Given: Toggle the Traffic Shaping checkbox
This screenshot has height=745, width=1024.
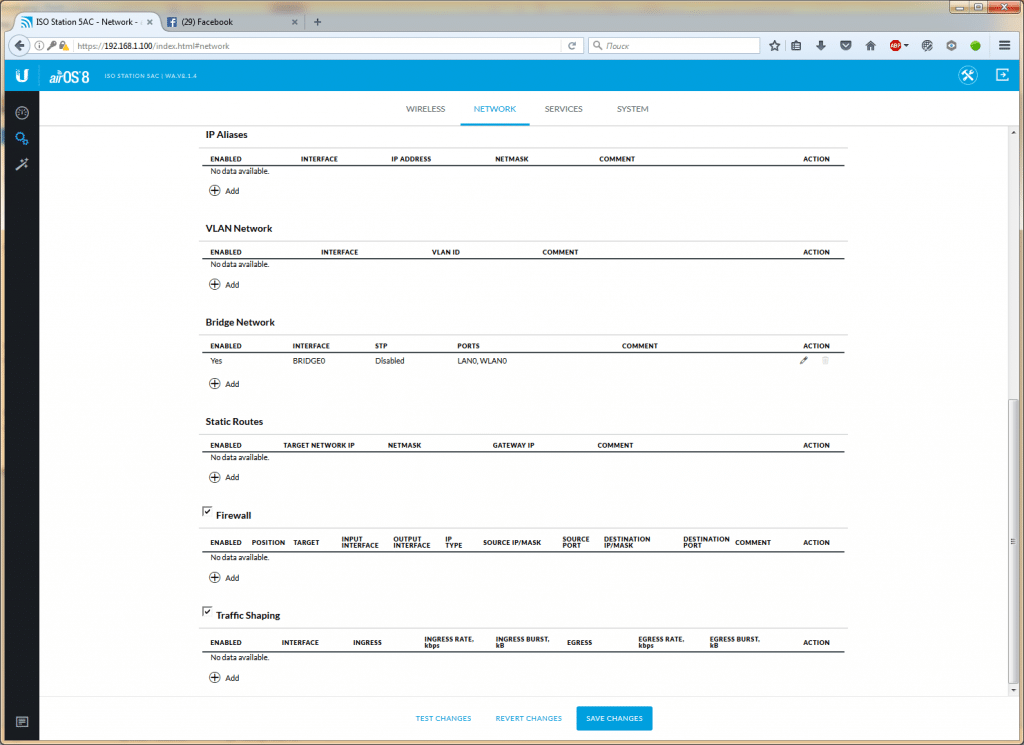Looking at the screenshot, I should point(207,611).
